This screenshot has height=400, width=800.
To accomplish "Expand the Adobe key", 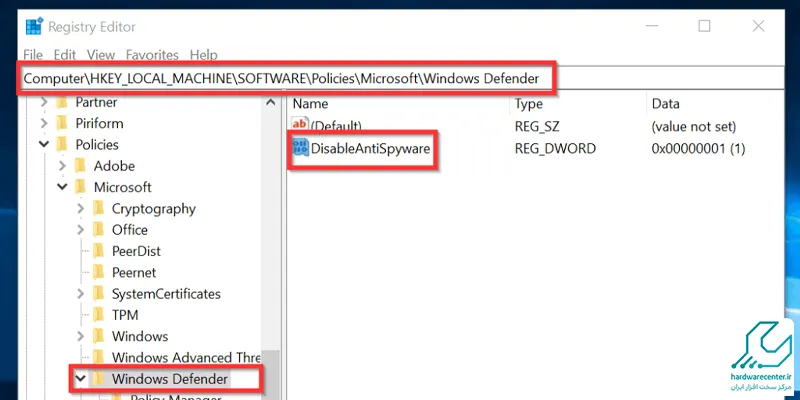I will pyautogui.click(x=62, y=166).
